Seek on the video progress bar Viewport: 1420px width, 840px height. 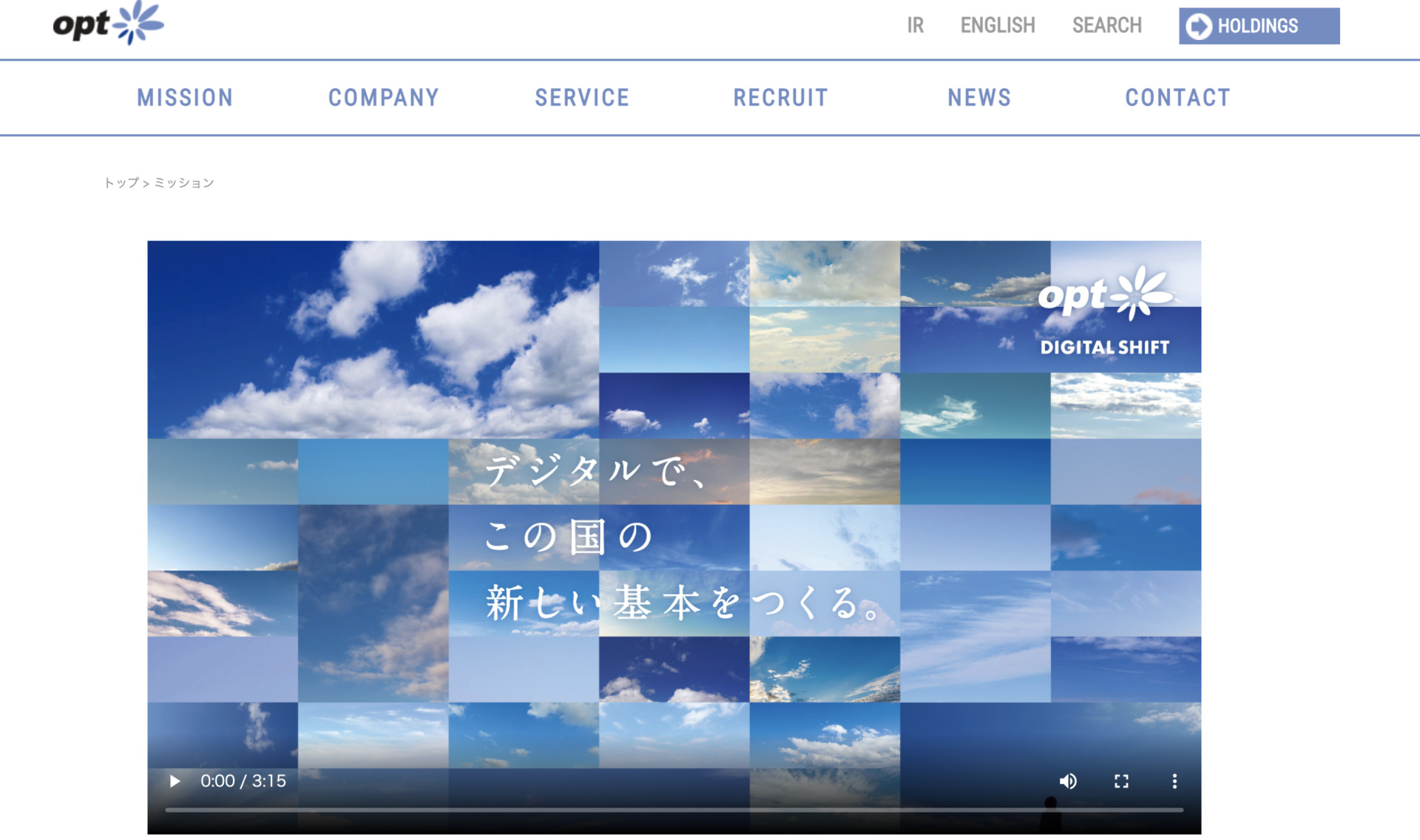[x=674, y=810]
